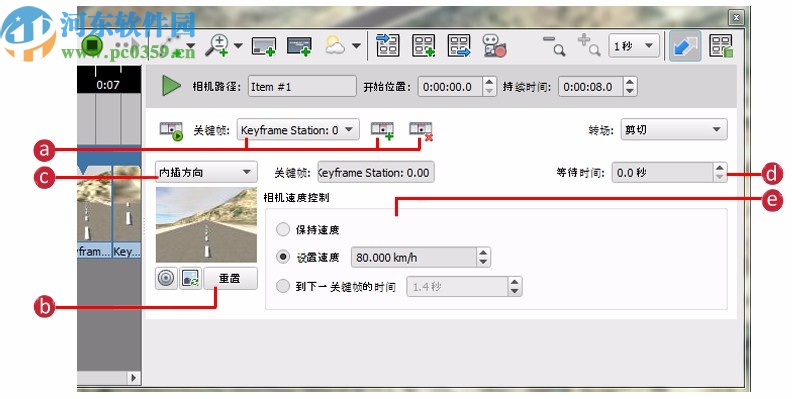
Task: Click the record video robot icon
Action: click(494, 45)
